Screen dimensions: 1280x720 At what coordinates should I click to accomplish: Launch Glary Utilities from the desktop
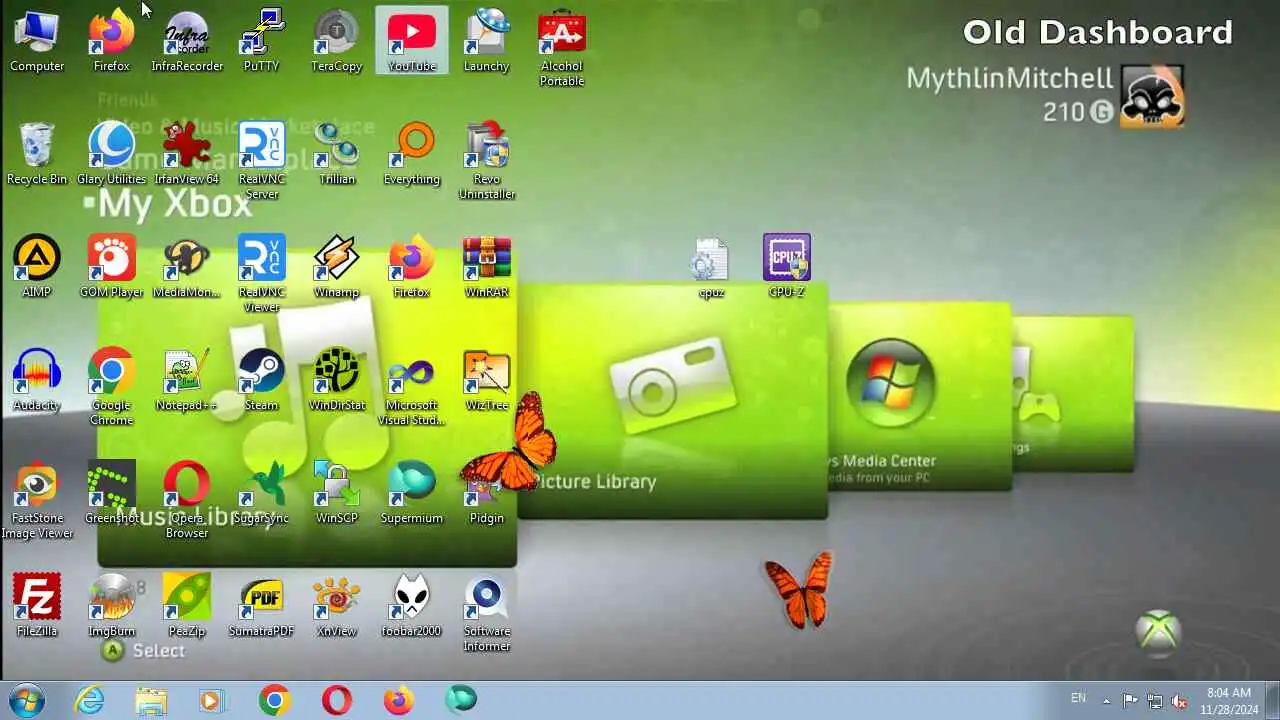pos(112,154)
